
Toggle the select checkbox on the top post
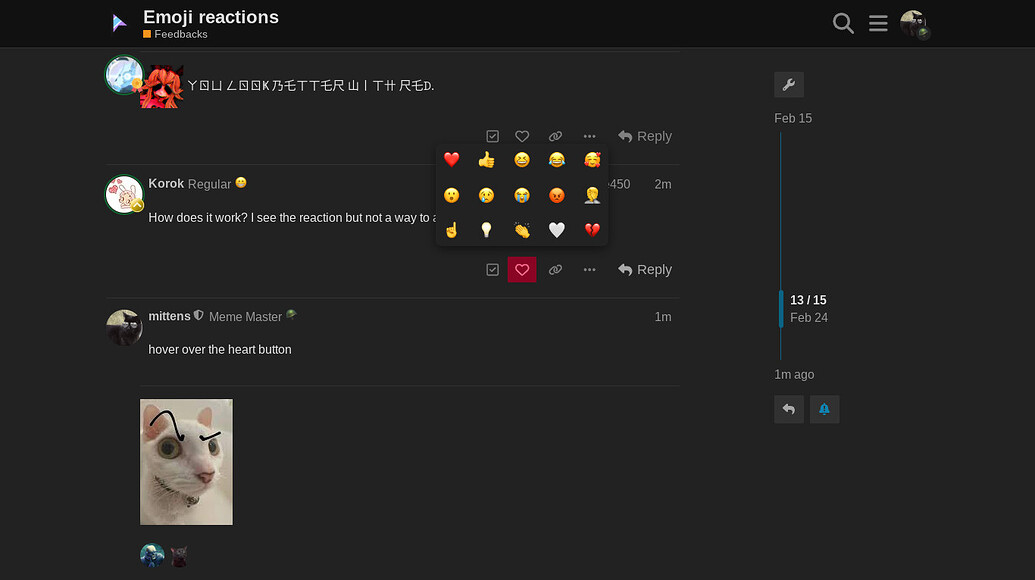(x=492, y=136)
